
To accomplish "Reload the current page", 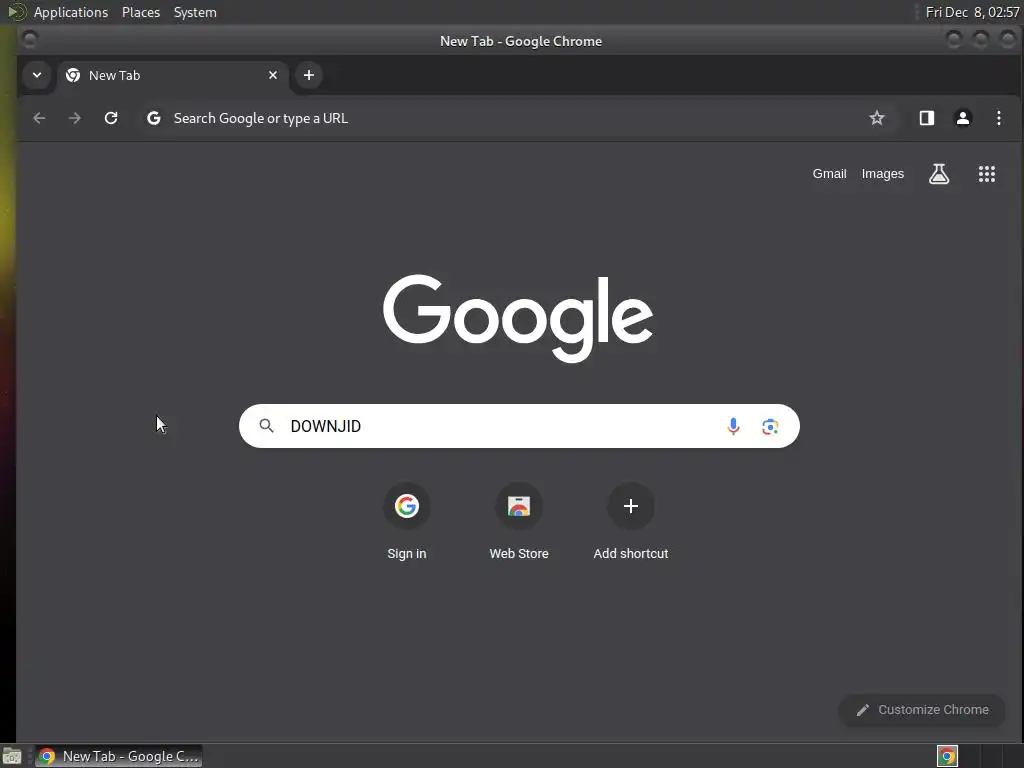I will (111, 118).
